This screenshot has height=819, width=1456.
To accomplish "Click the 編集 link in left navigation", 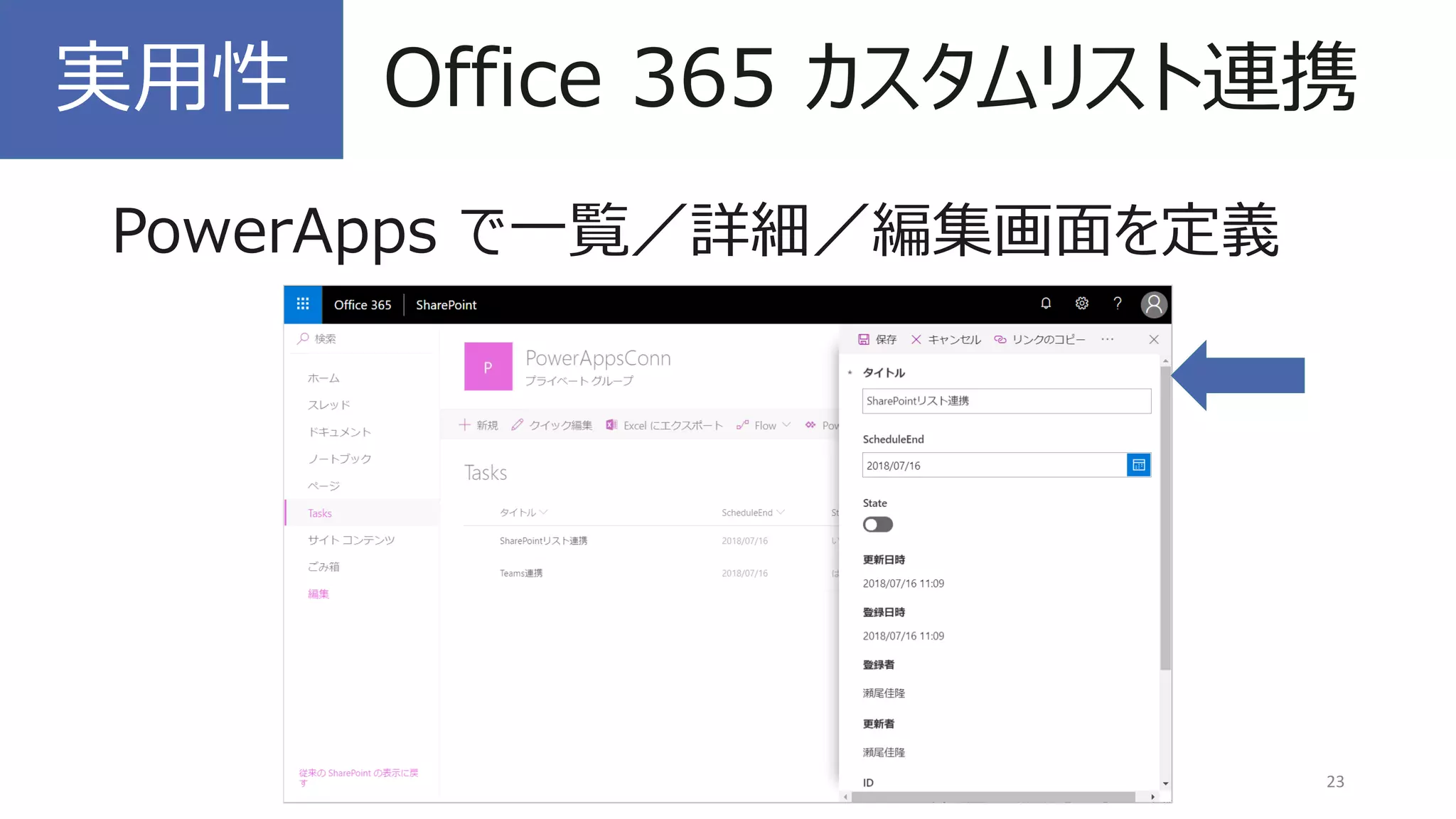I will pyautogui.click(x=318, y=594).
